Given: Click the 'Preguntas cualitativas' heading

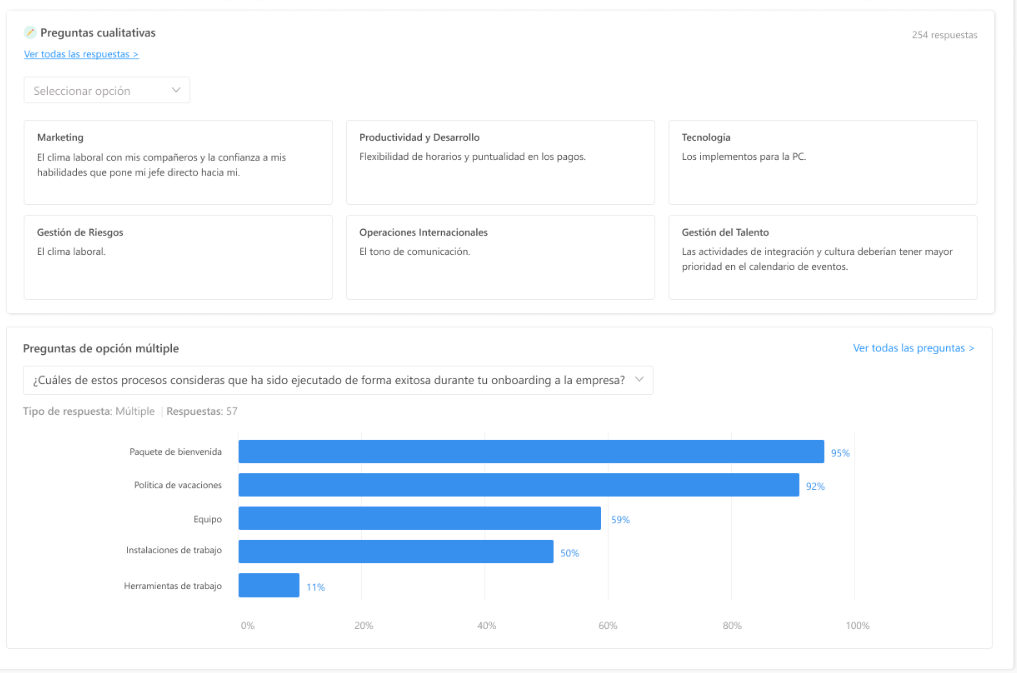Looking at the screenshot, I should point(98,32).
